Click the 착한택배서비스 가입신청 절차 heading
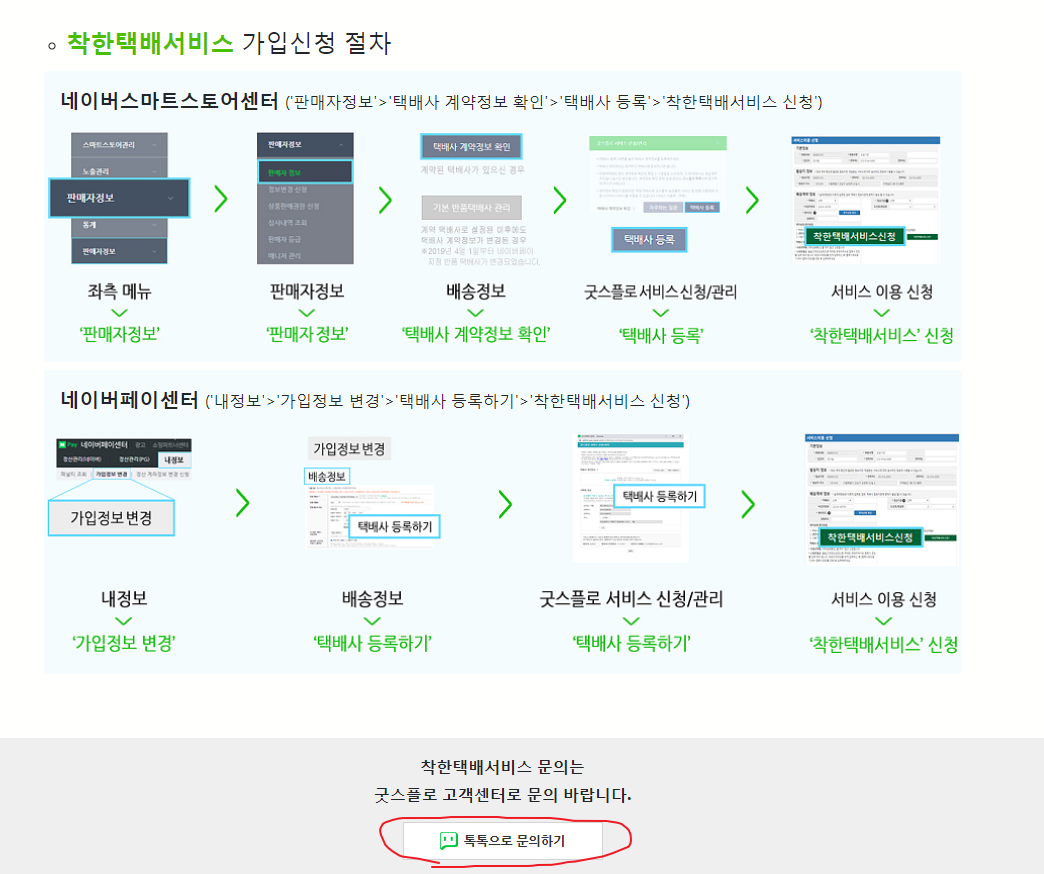1044x874 pixels. point(229,43)
